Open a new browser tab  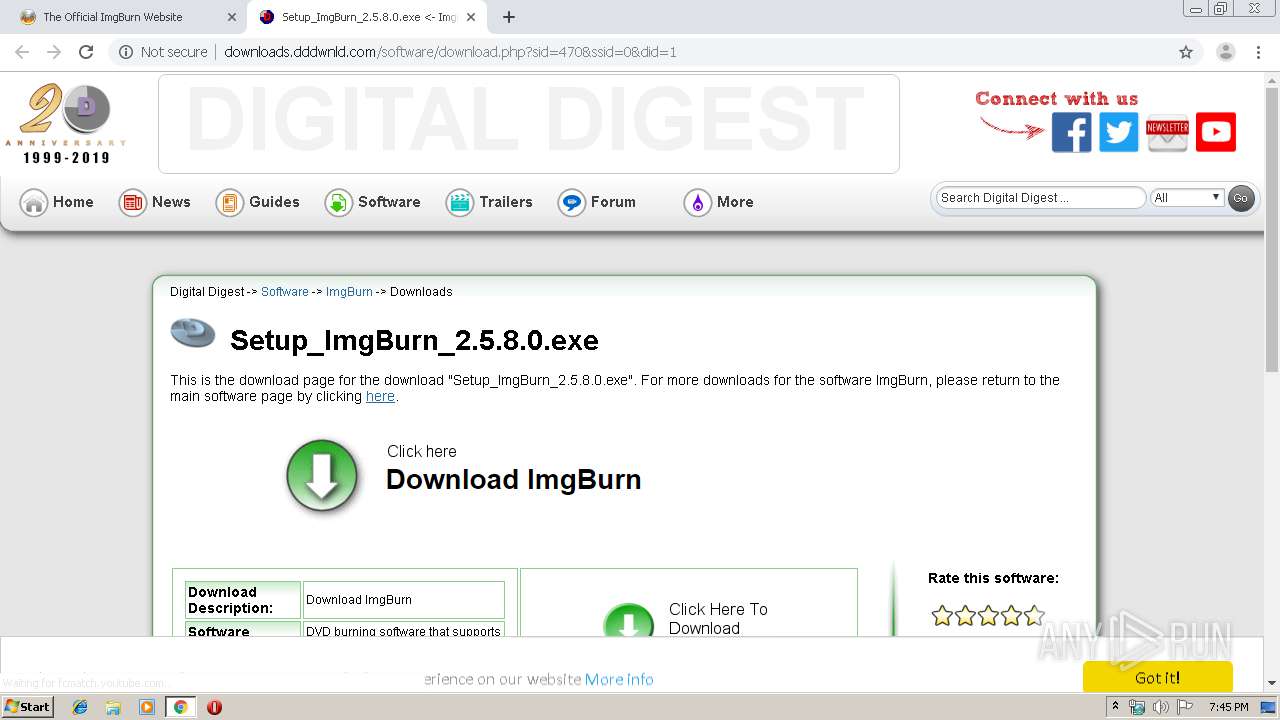509,17
